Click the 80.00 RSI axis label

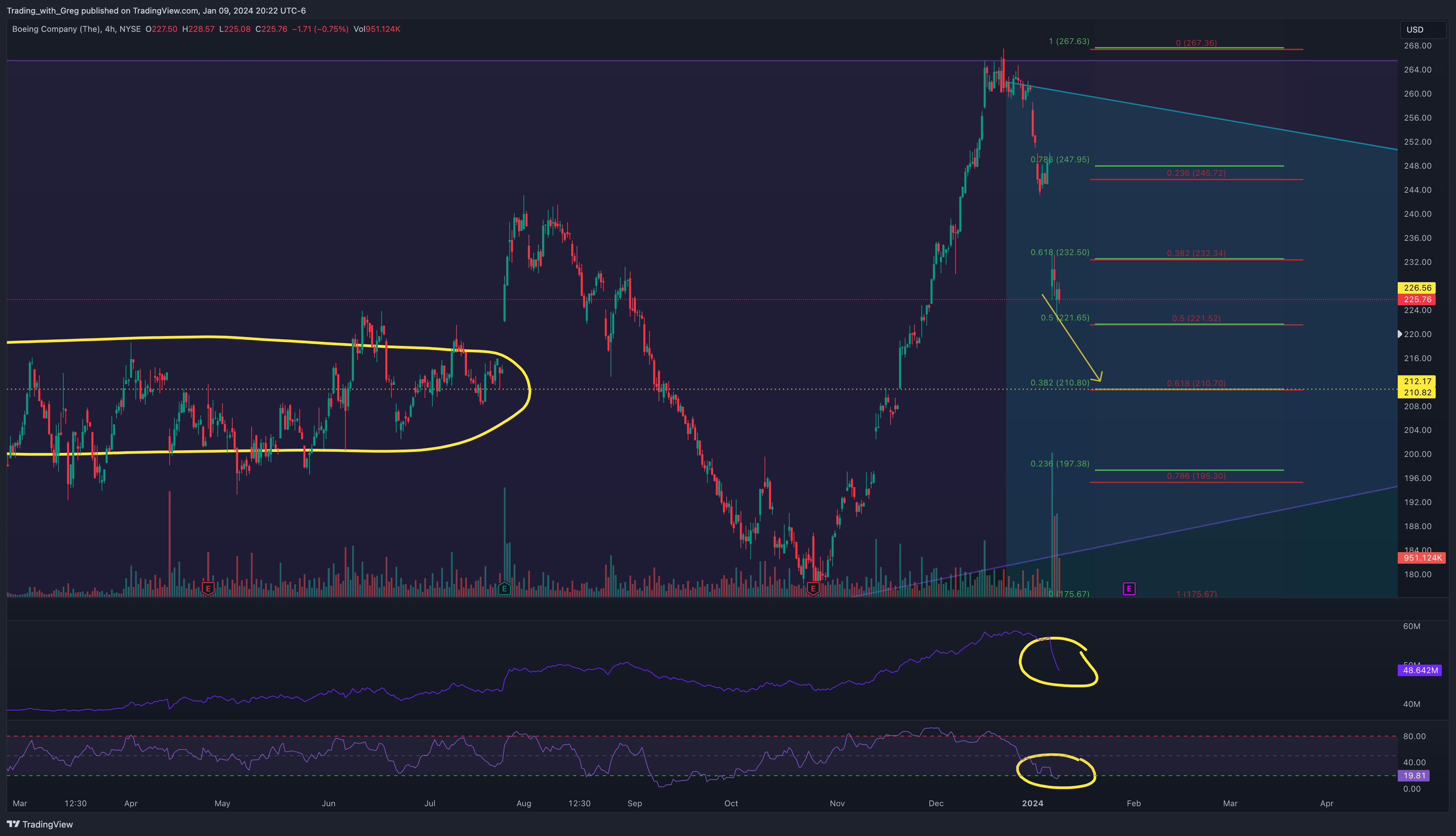click(x=1414, y=737)
